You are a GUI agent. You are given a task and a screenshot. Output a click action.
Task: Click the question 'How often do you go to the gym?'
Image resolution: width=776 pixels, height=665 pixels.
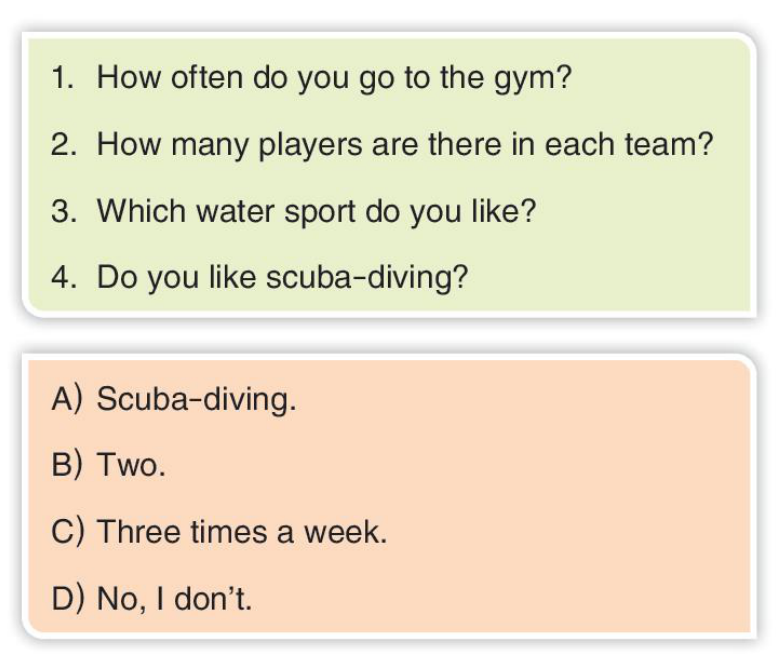pyautogui.click(x=334, y=78)
